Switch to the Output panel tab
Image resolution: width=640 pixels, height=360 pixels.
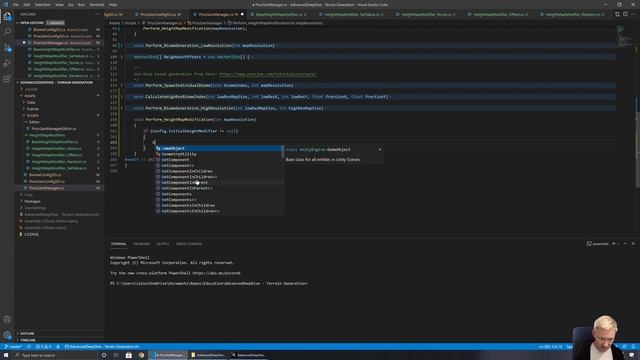162,244
